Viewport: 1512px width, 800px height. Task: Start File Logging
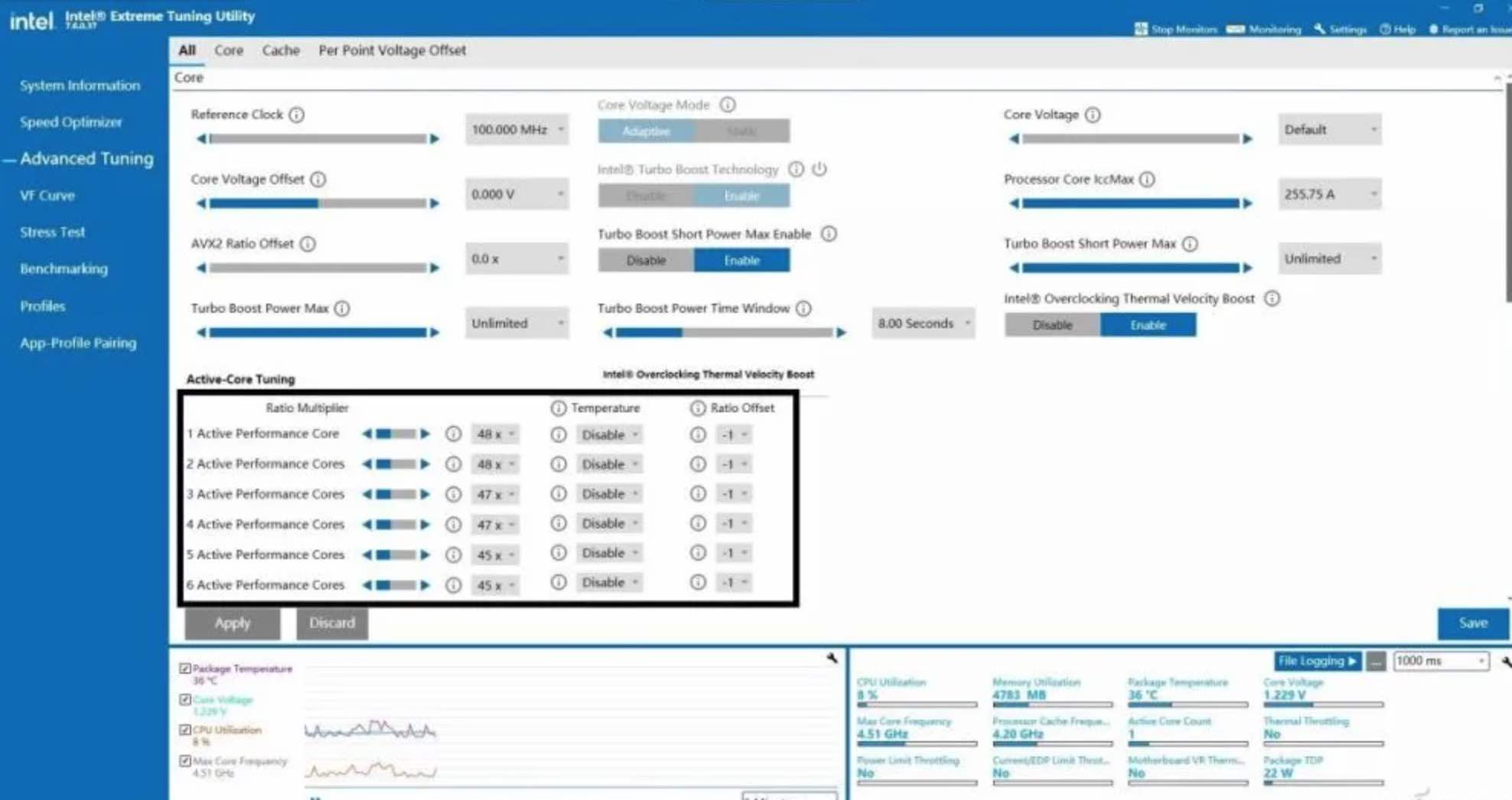(x=1318, y=662)
